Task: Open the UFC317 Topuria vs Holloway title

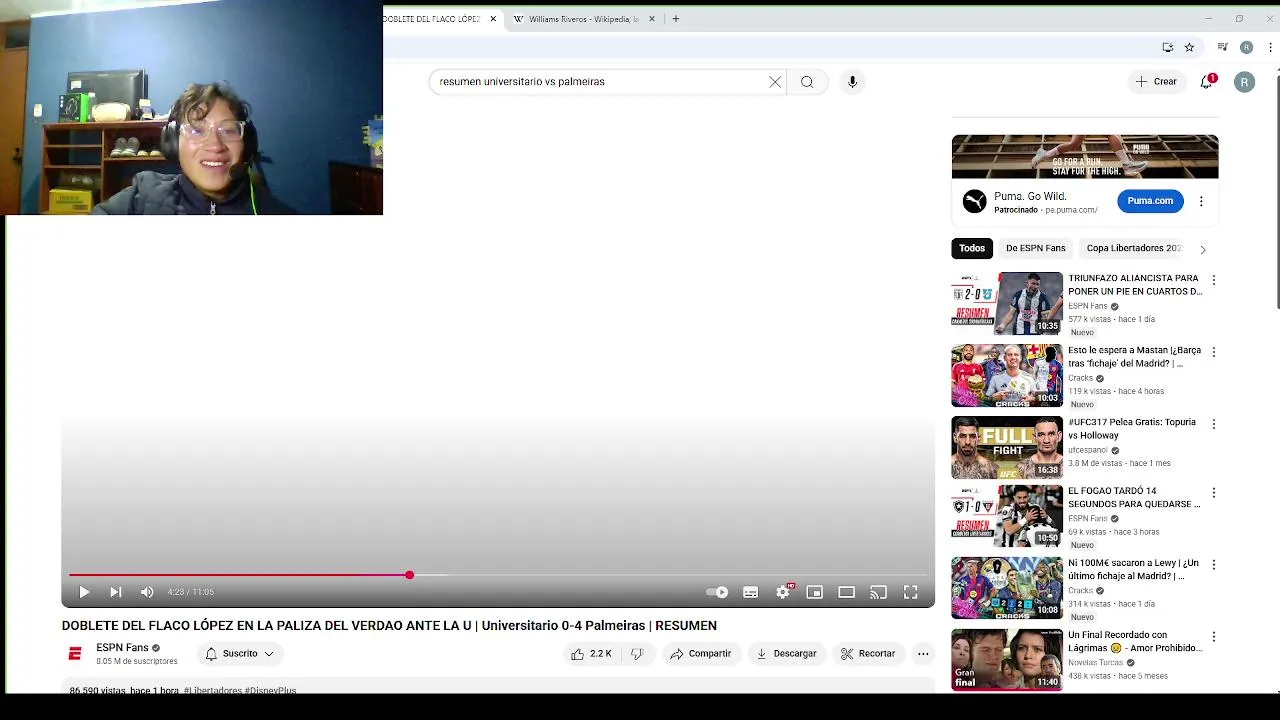Action: click(x=1132, y=429)
